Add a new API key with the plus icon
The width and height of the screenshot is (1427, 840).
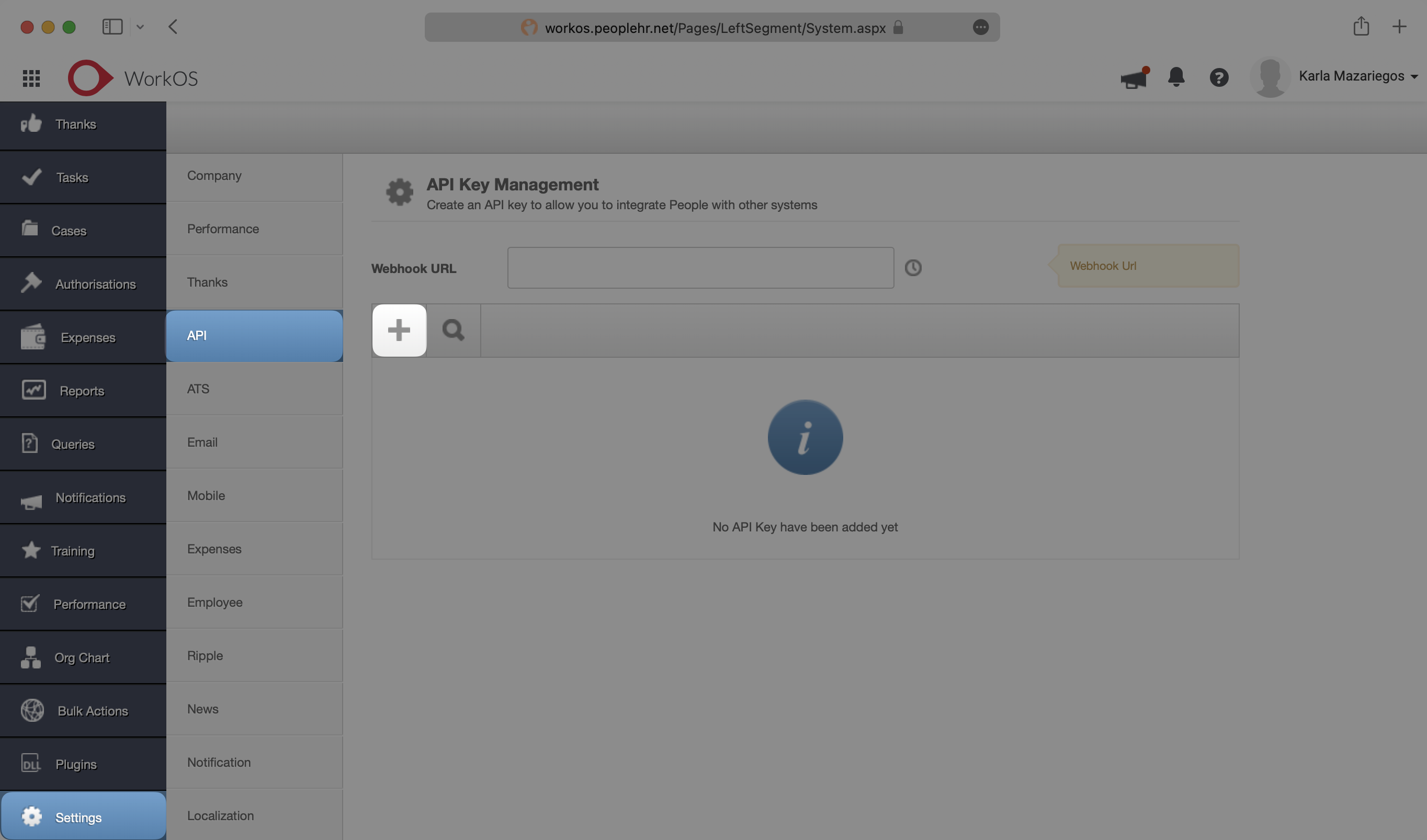399,330
